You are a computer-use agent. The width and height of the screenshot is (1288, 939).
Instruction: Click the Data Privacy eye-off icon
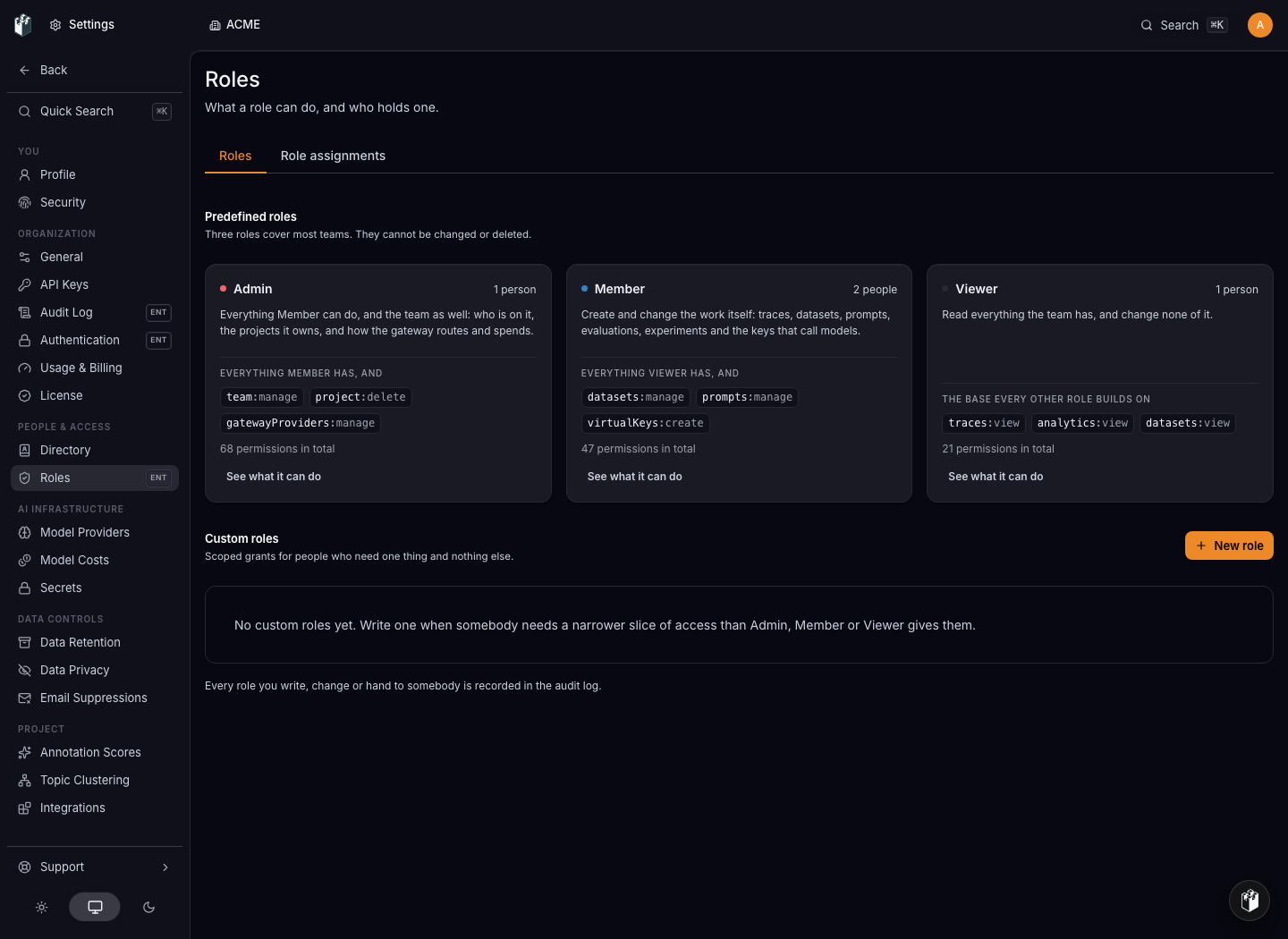[x=25, y=670]
